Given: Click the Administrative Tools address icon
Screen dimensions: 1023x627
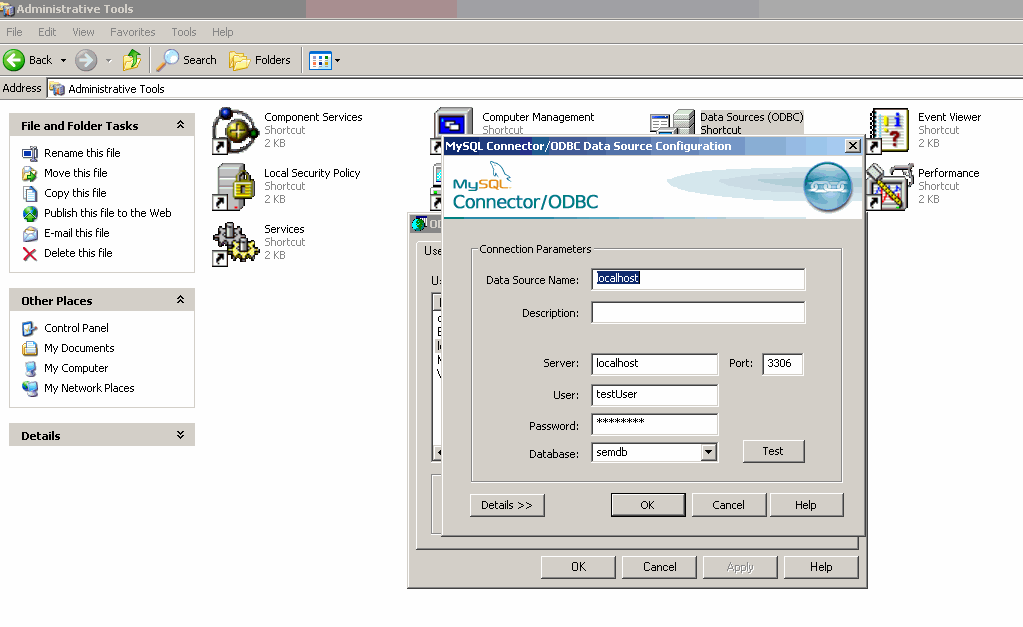Looking at the screenshot, I should [57, 89].
